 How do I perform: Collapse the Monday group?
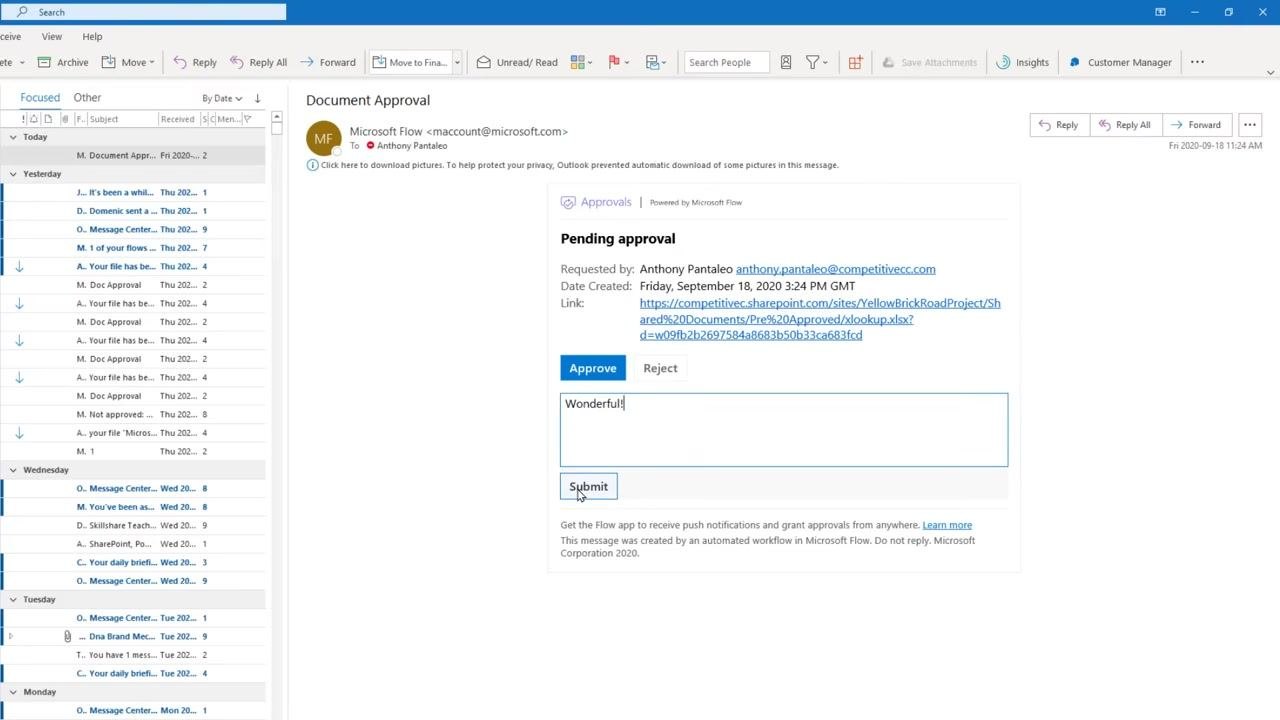[13, 692]
